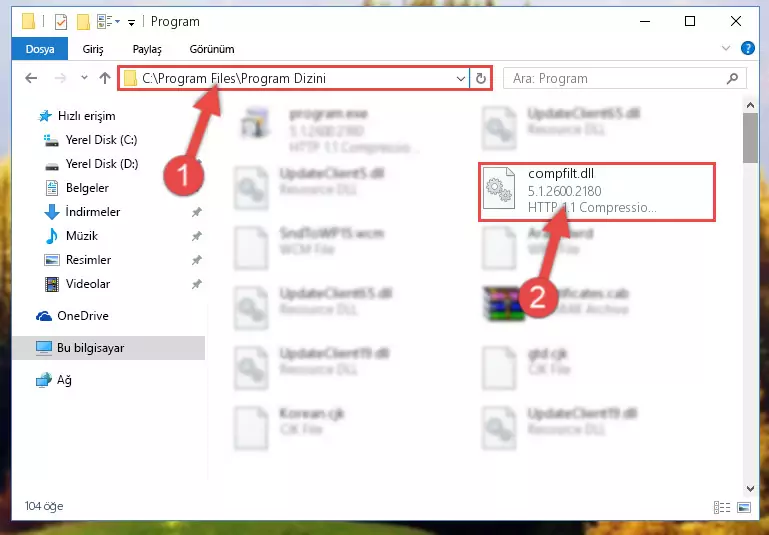Click the folder icon in title bar
The height and width of the screenshot is (535, 769).
click(x=28, y=22)
